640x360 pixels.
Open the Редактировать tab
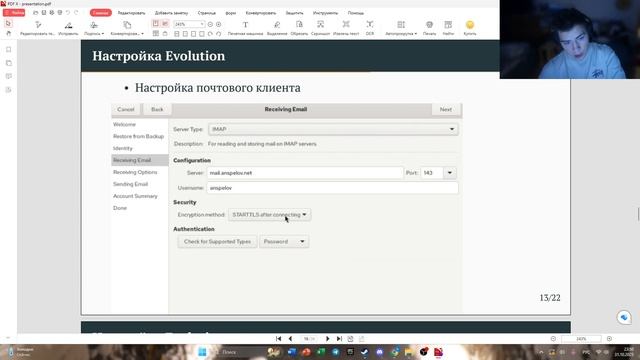(131, 13)
